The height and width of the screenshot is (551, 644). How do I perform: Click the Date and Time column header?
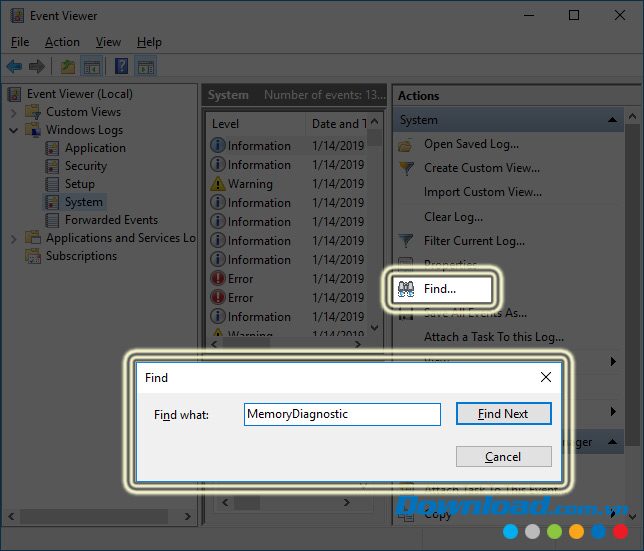point(338,124)
